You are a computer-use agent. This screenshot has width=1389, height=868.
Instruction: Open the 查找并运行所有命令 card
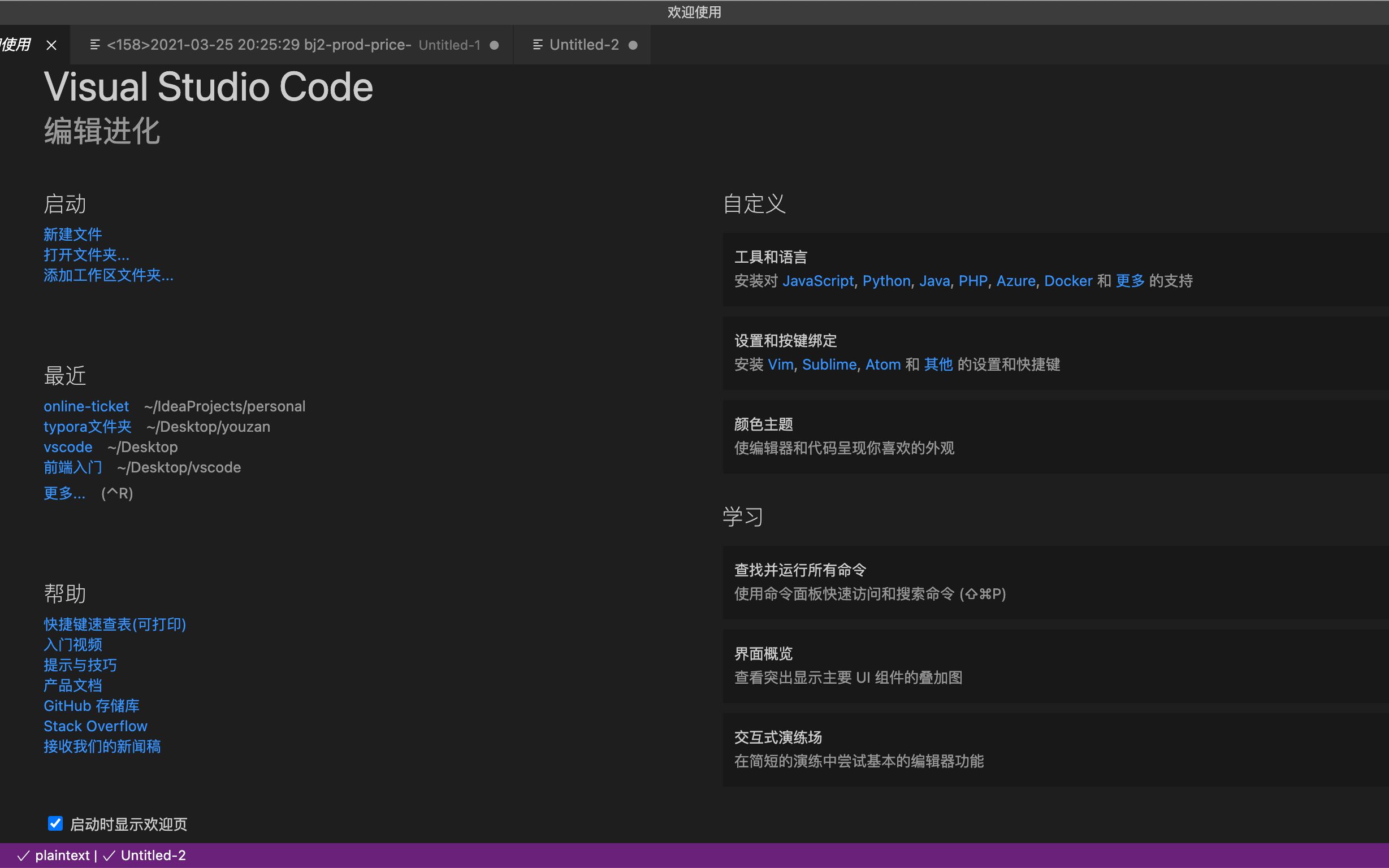1055,582
